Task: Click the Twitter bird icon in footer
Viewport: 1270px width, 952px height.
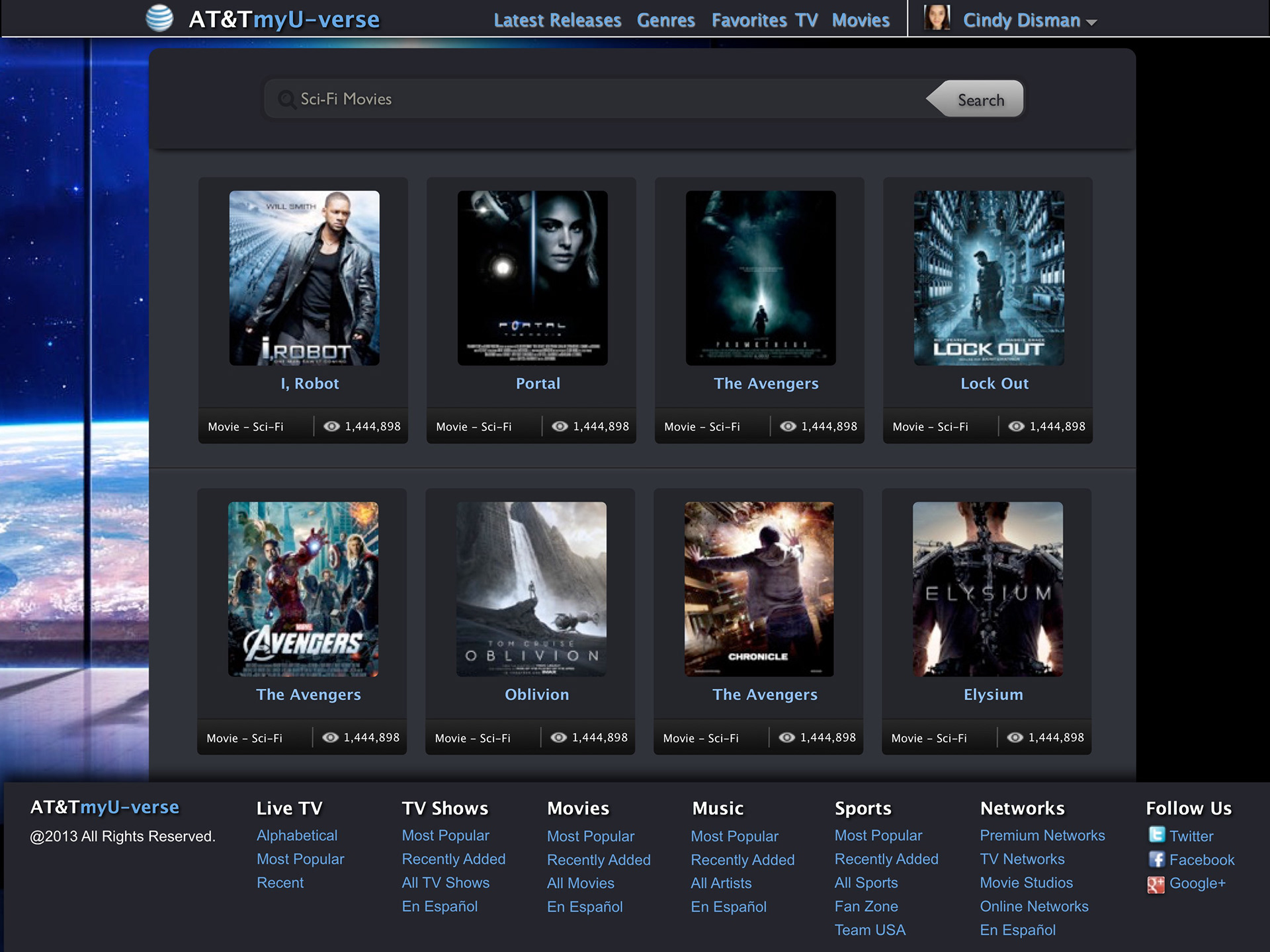Action: tap(1156, 835)
